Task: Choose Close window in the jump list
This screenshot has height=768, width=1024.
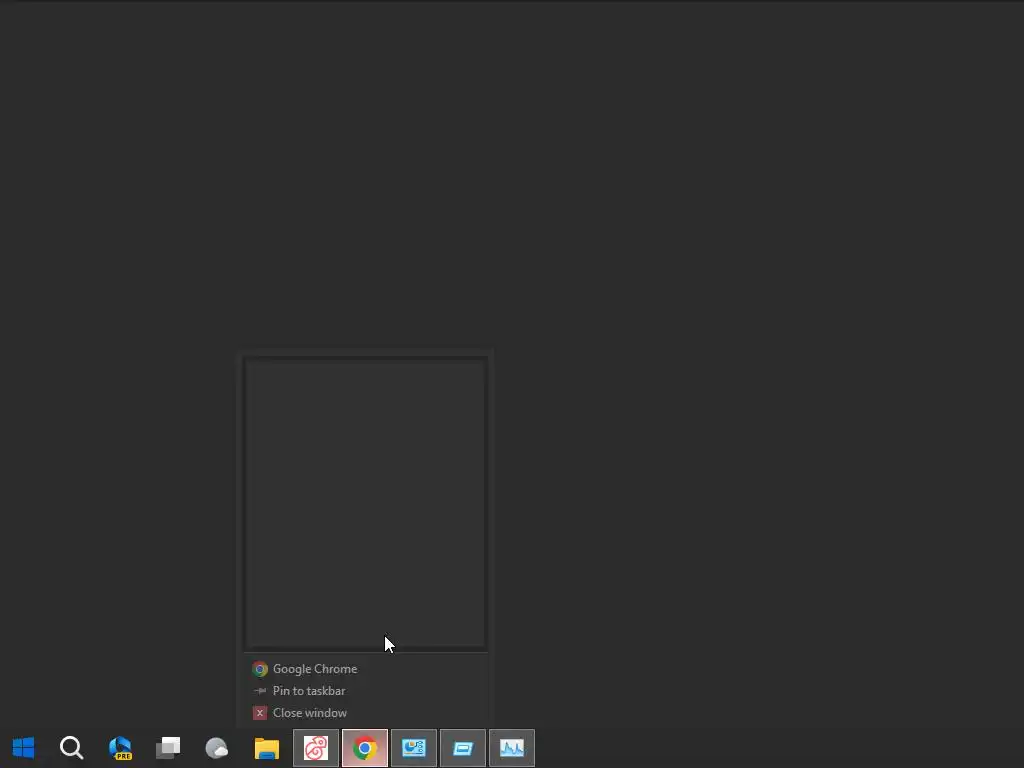Action: coord(366,713)
